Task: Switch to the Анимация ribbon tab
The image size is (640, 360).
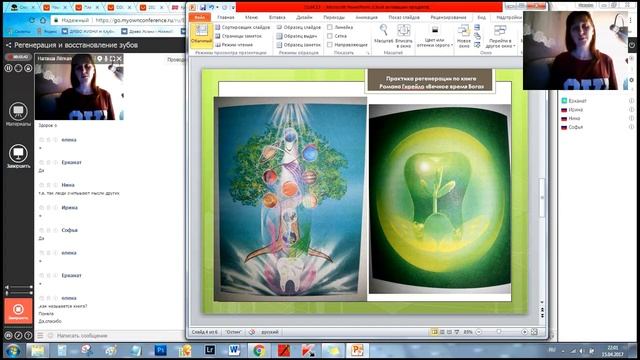Action: [x=366, y=18]
